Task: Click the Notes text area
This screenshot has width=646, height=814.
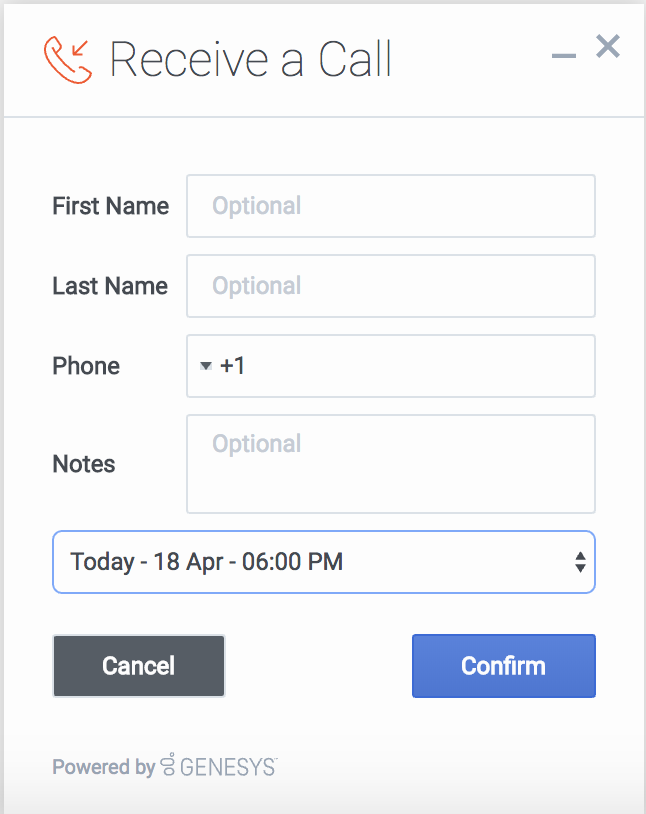Action: (390, 464)
